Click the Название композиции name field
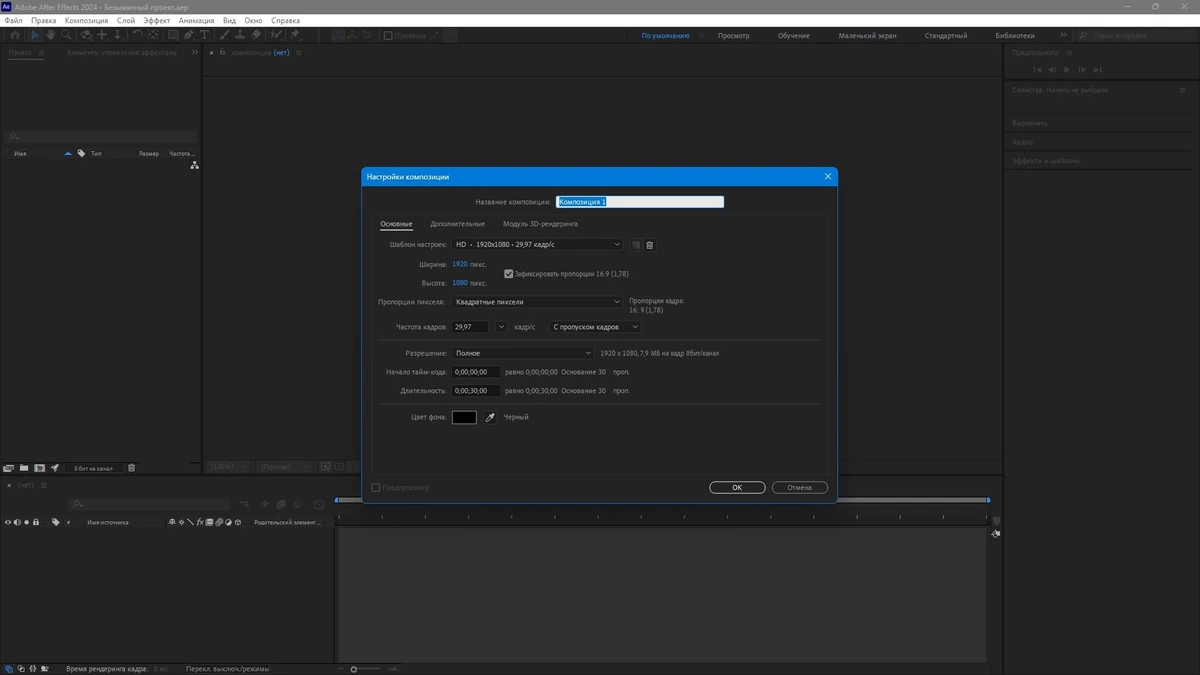1200x675 pixels. click(640, 202)
